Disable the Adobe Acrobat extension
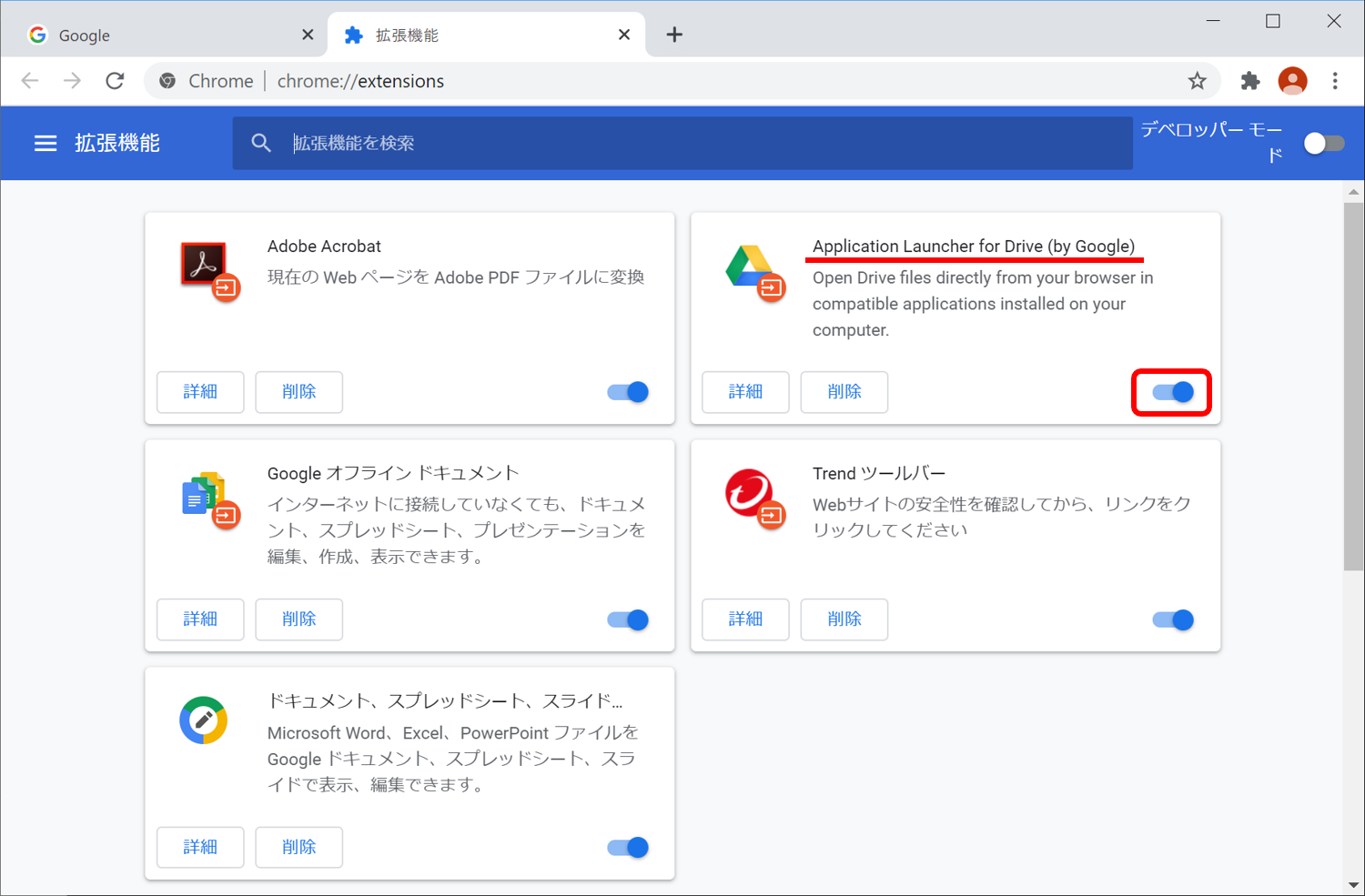The width and height of the screenshot is (1365, 896). pos(628,392)
